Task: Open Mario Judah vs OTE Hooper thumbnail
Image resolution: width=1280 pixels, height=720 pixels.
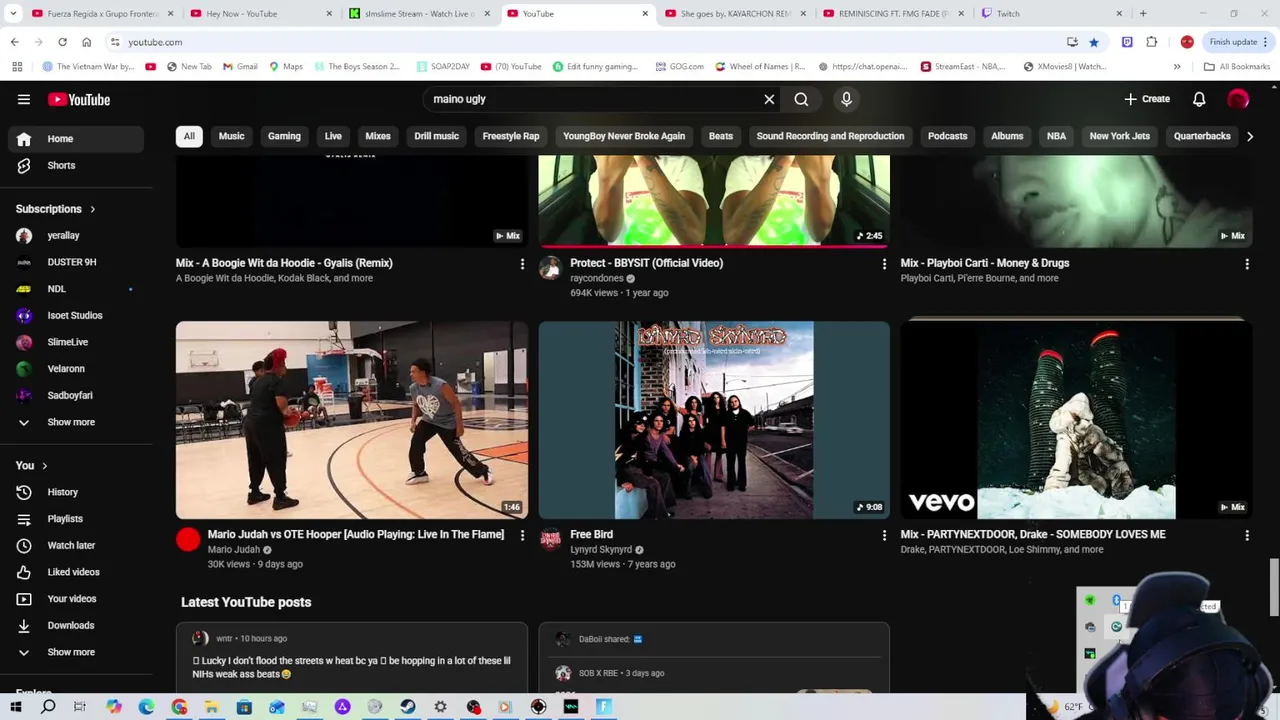Action: click(x=352, y=420)
